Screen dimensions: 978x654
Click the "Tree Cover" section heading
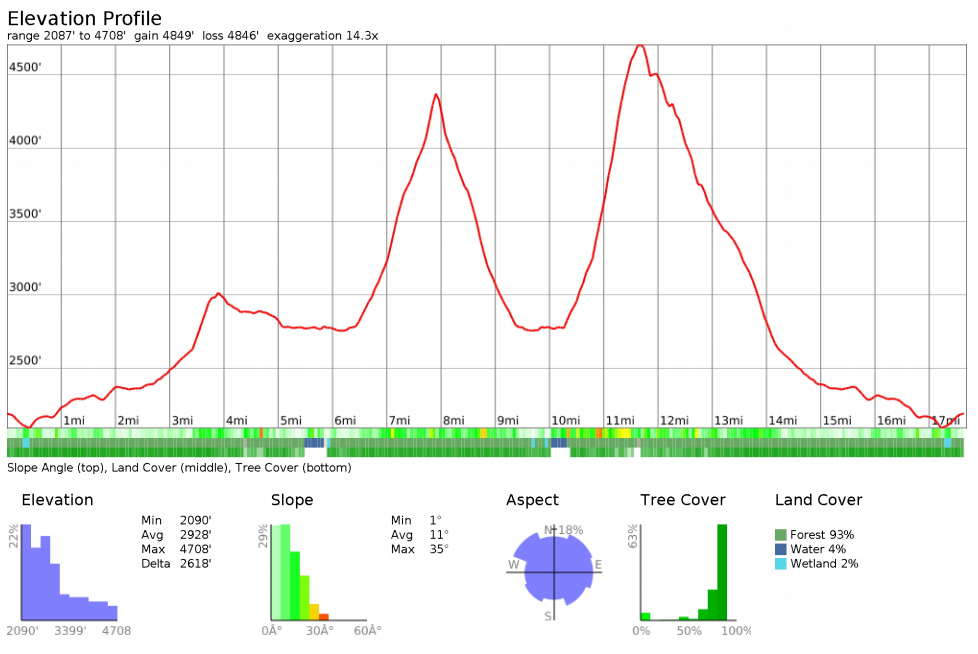(x=683, y=500)
